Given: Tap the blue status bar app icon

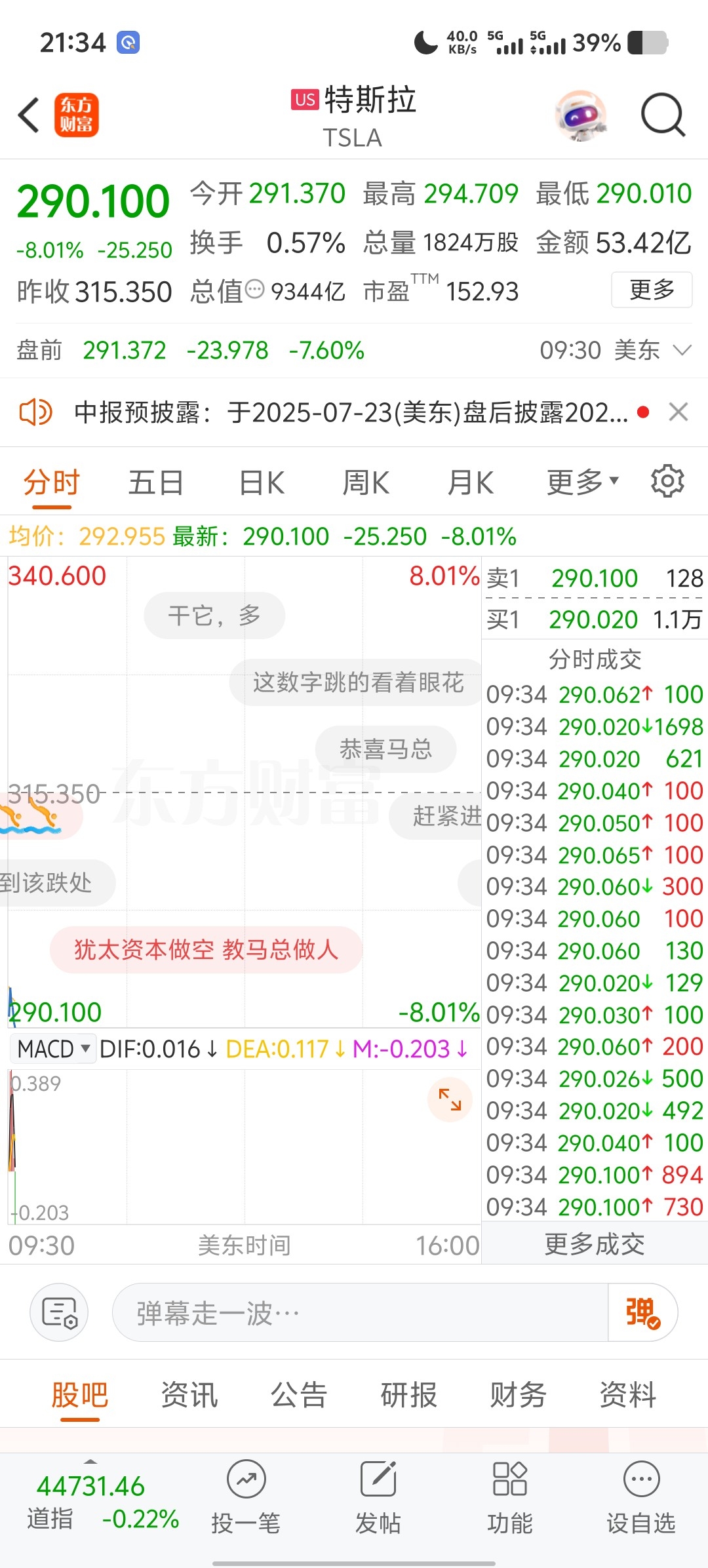Looking at the screenshot, I should coord(128,43).
